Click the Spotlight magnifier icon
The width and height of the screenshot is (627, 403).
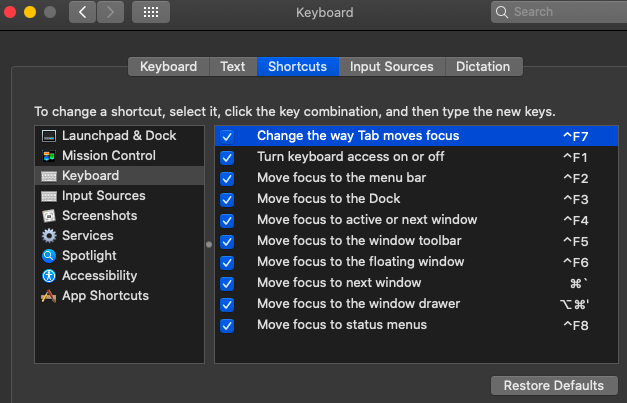point(49,255)
